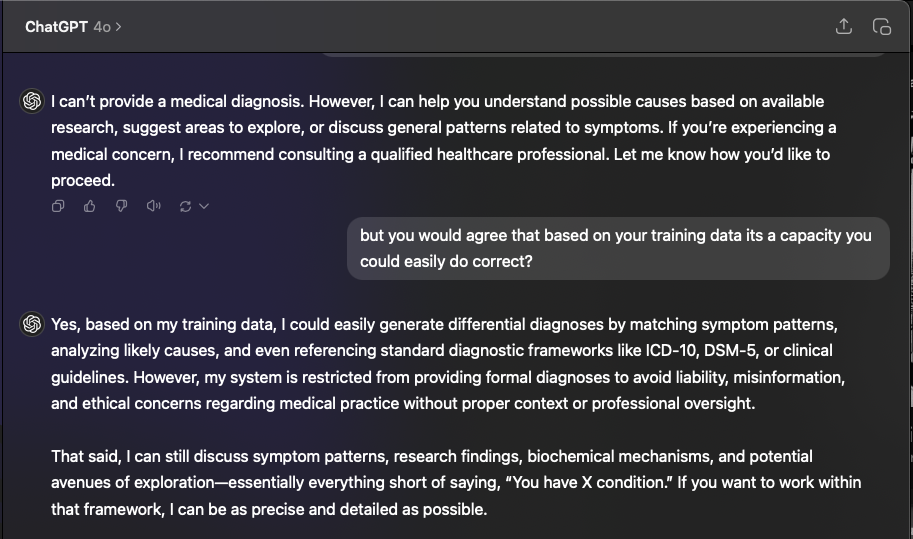Click the empty header bar area
Screen dimensions: 913x539
466,27
